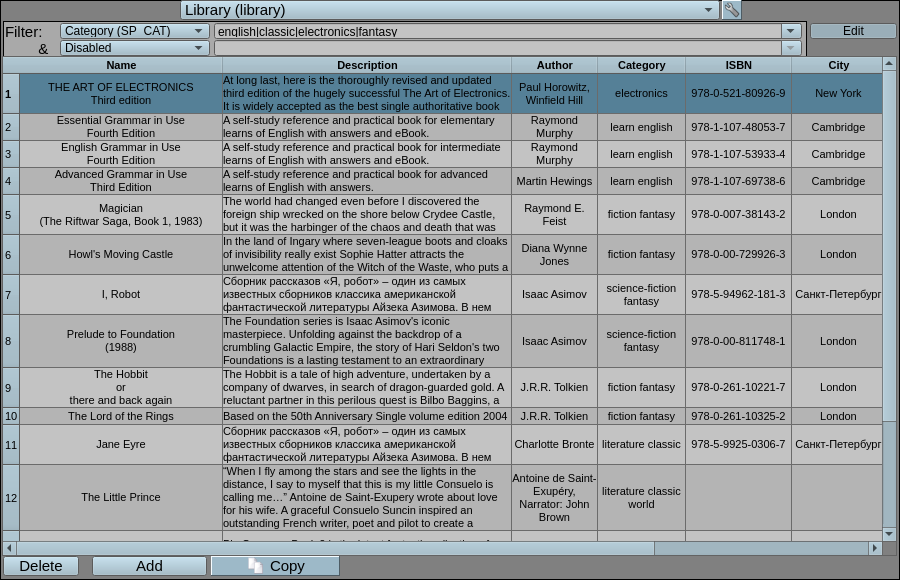Viewport: 900px width, 580px height.
Task: Expand the disabled second filter value arrow
Action: (x=790, y=48)
